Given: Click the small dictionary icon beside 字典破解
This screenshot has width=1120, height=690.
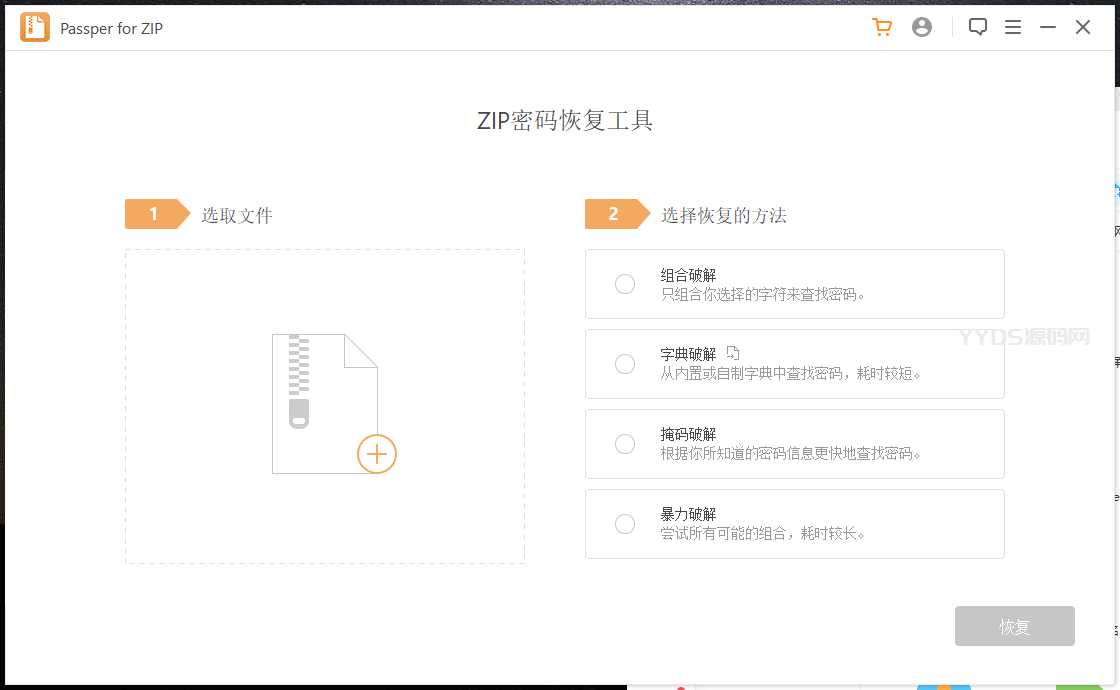Looking at the screenshot, I should click(733, 353).
